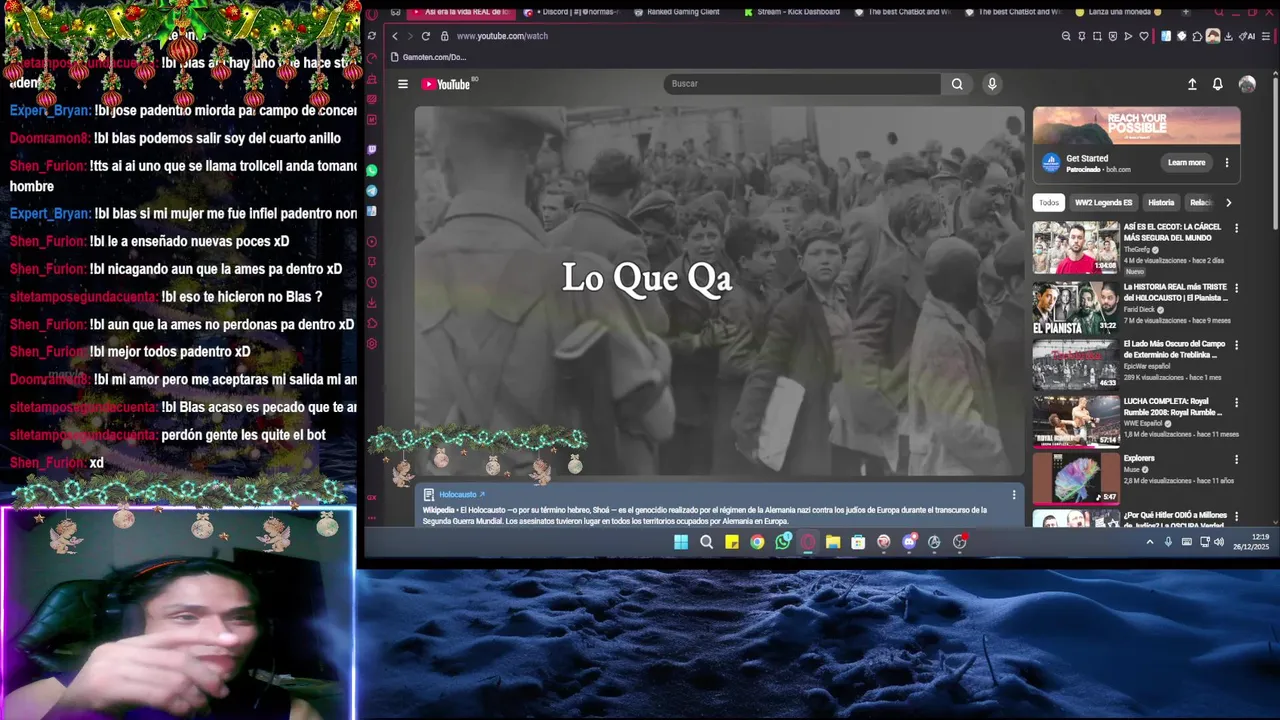This screenshot has width=1280, height=720.
Task: Open the YouTube account avatar menu
Action: pyautogui.click(x=1247, y=84)
